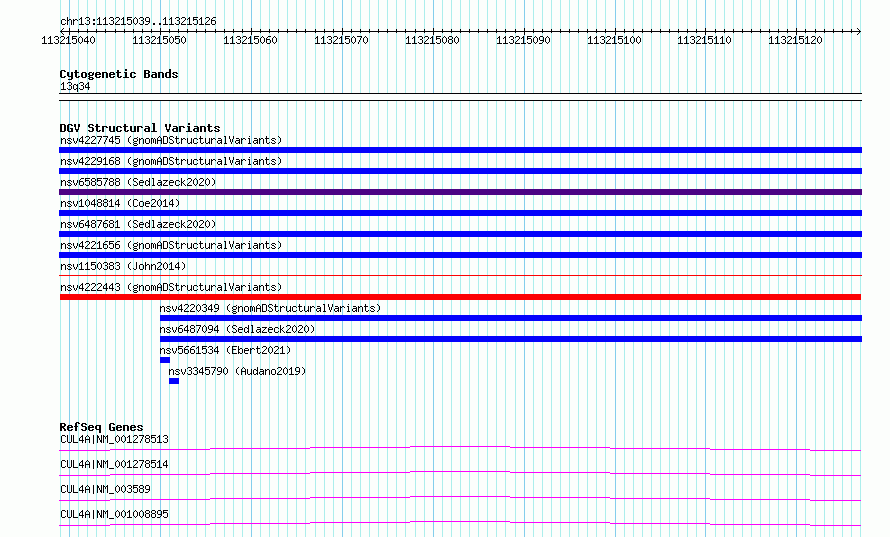Click ruler position 113215050
The height and width of the screenshot is (537, 890).
[159, 40]
